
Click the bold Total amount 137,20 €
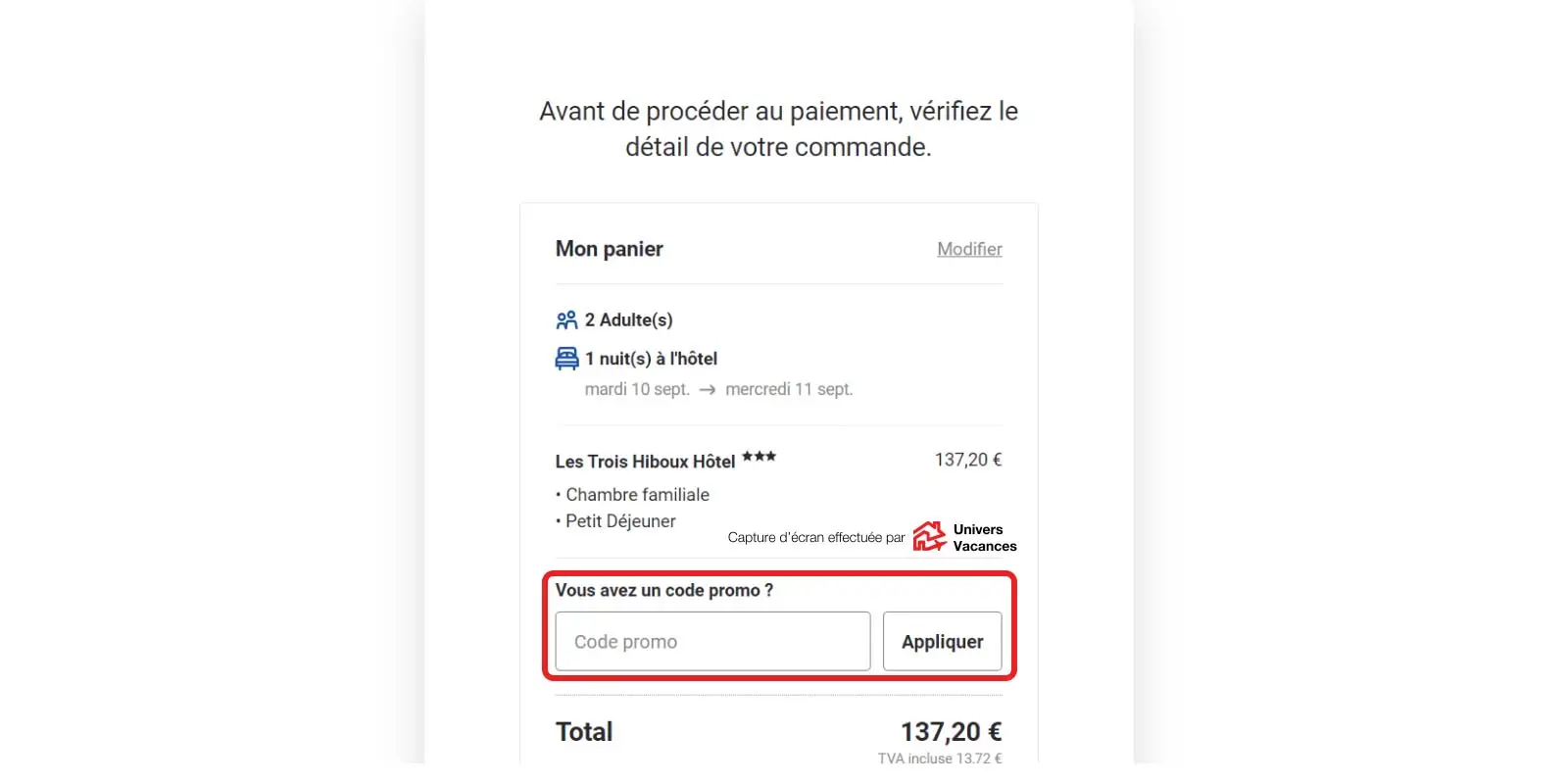pos(951,732)
